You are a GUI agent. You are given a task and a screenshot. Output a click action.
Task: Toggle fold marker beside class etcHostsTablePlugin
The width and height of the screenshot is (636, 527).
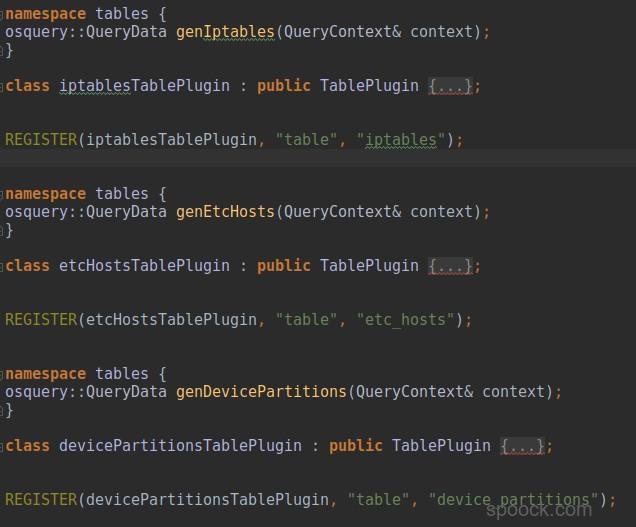[2, 267]
